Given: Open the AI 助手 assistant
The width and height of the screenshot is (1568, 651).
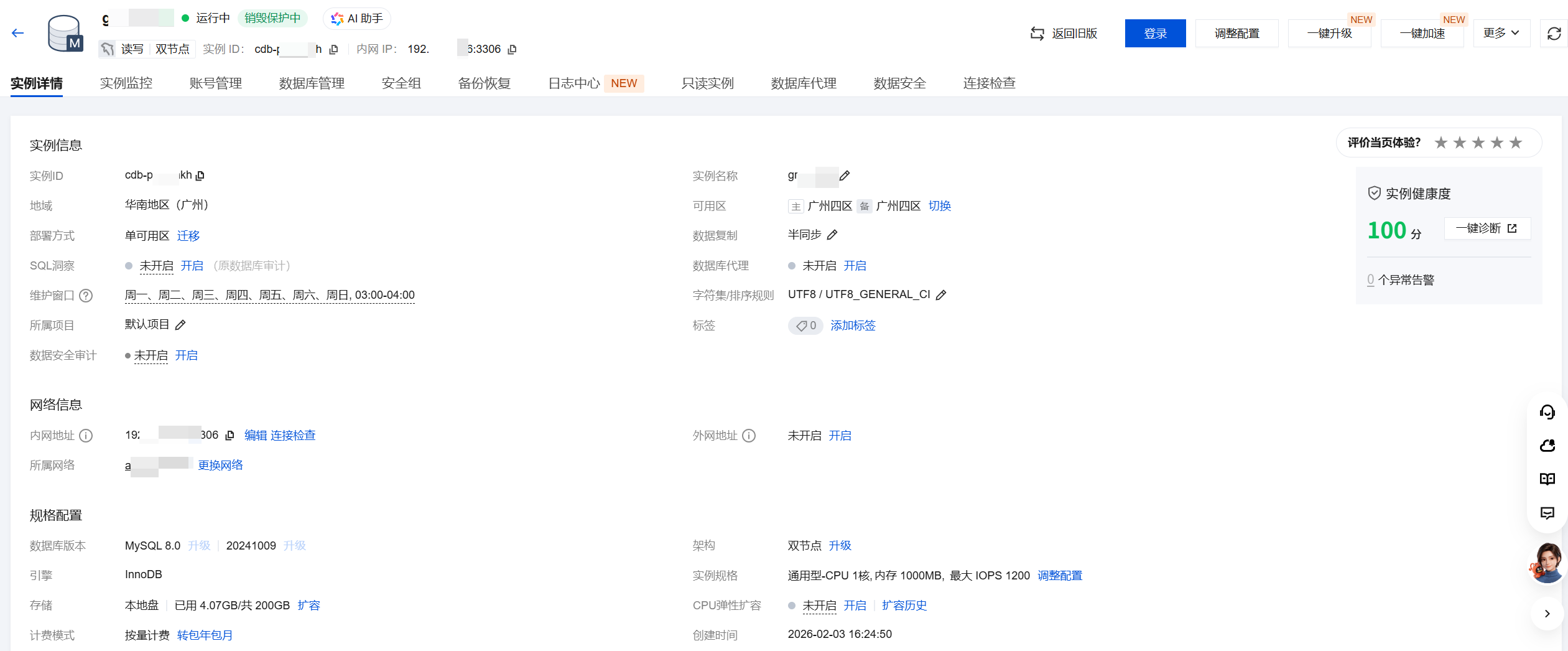Looking at the screenshot, I should tap(356, 19).
